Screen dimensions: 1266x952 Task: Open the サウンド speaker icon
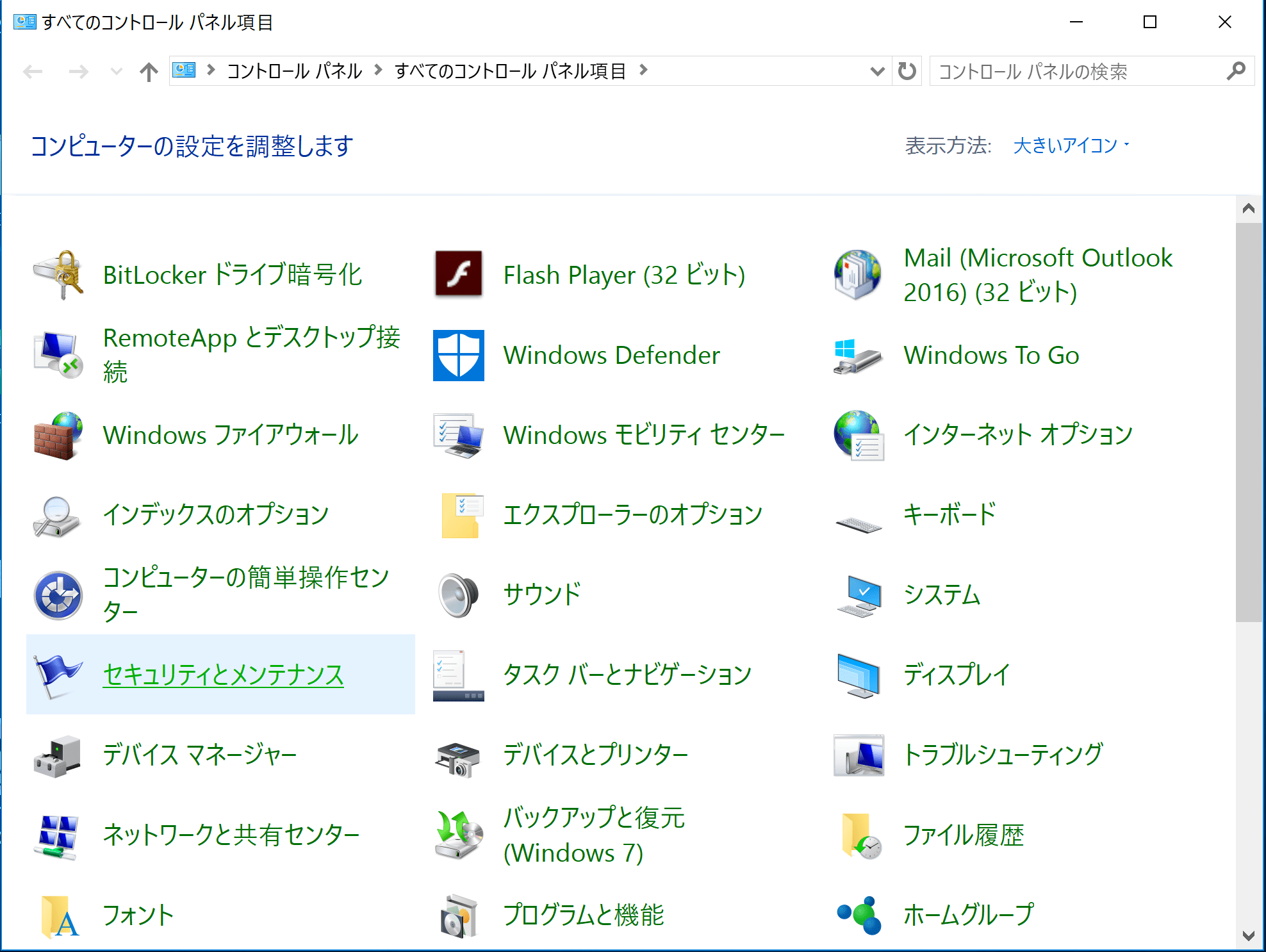[x=458, y=595]
